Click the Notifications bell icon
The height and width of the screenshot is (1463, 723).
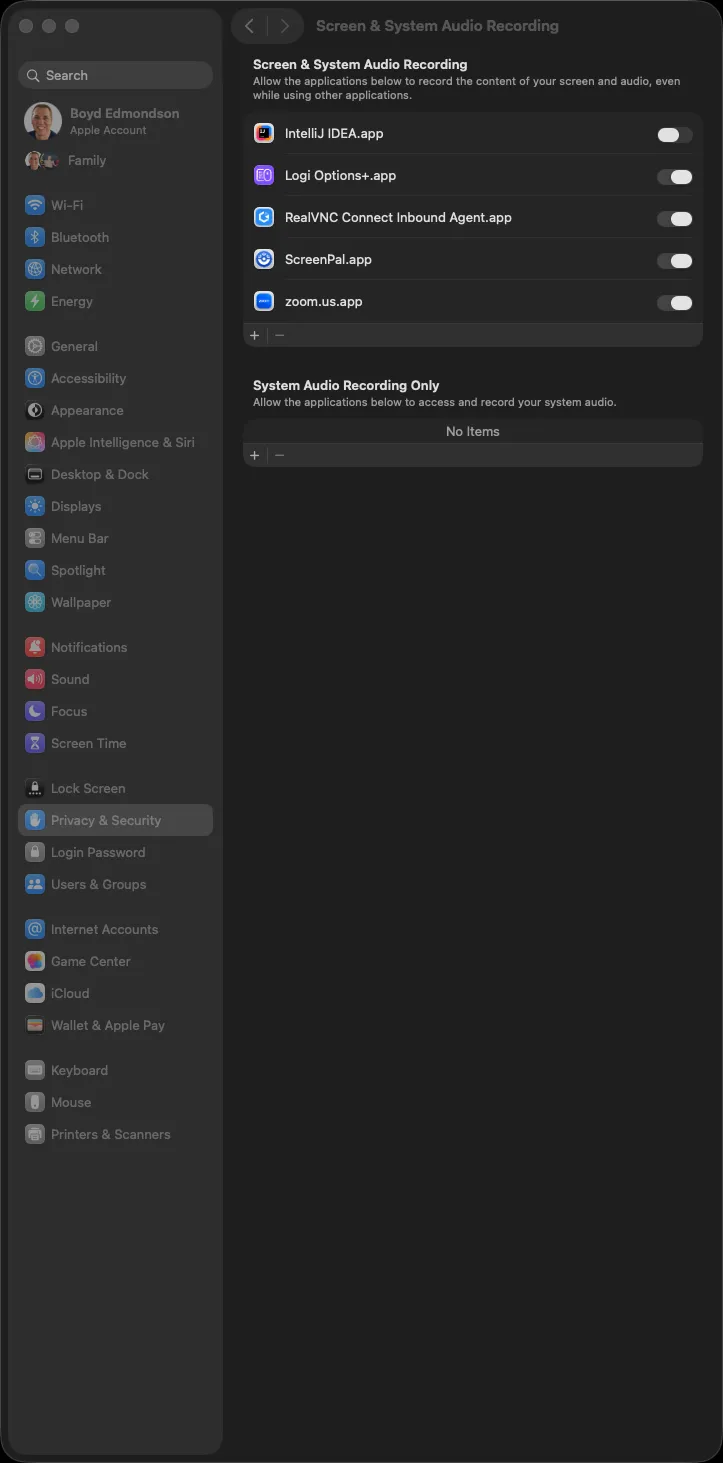(x=35, y=647)
